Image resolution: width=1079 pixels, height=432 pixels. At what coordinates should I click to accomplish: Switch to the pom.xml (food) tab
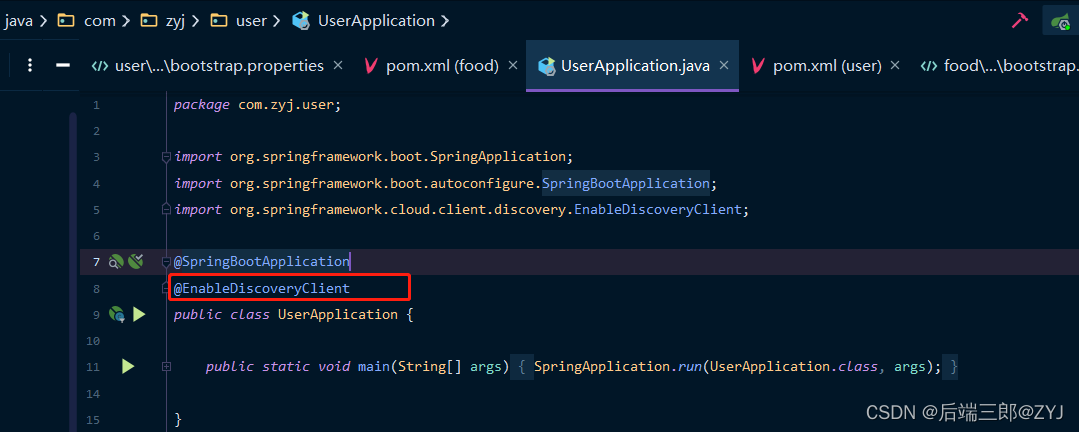coord(442,66)
